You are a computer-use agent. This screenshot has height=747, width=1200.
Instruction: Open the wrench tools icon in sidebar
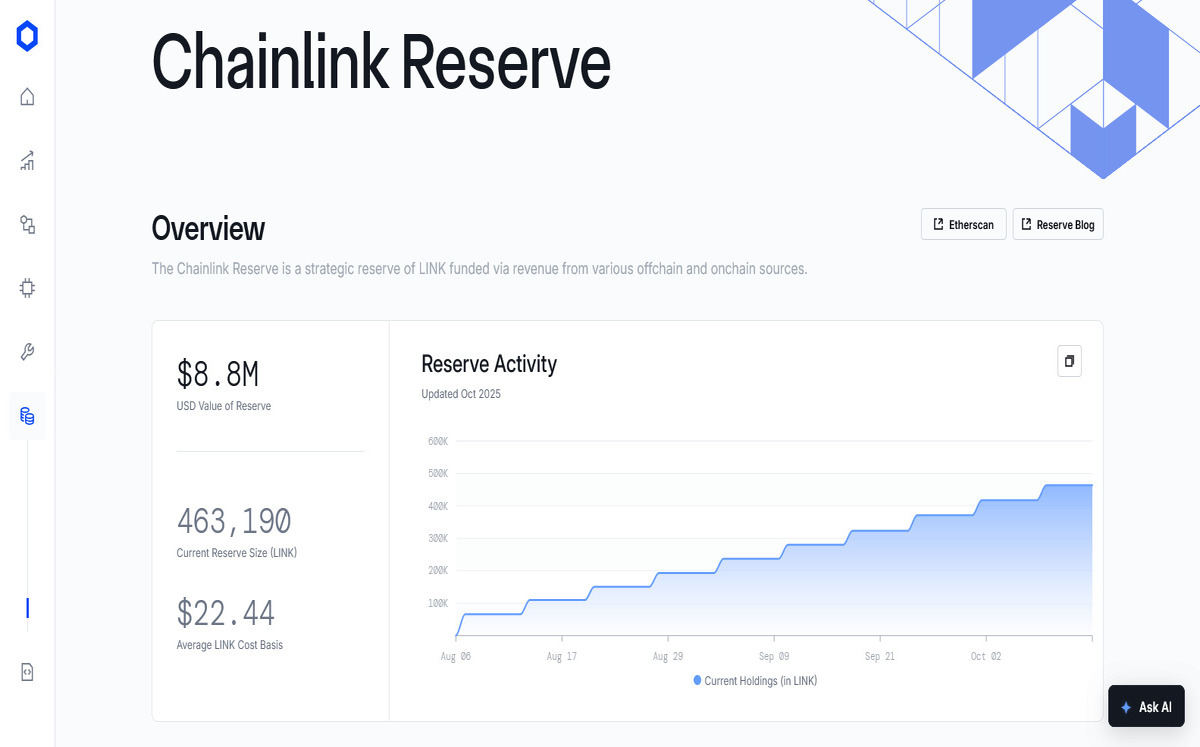pos(27,352)
